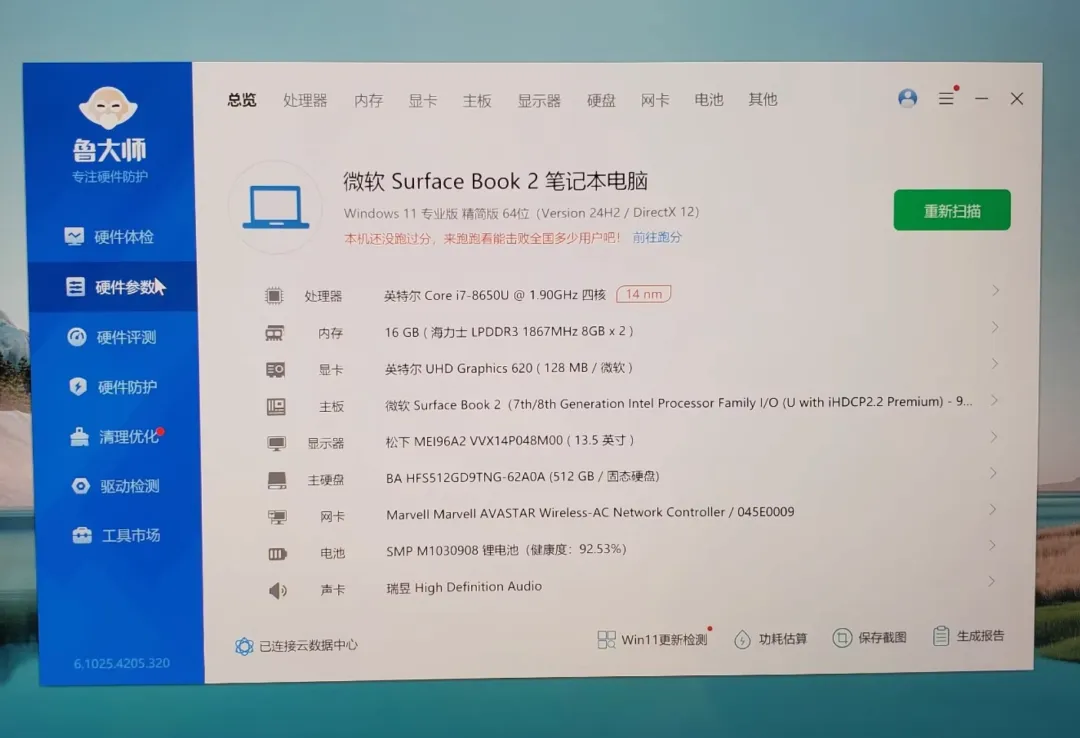The width and height of the screenshot is (1080, 738).
Task: Click speaker icon in 声卡 row
Action: (278, 591)
